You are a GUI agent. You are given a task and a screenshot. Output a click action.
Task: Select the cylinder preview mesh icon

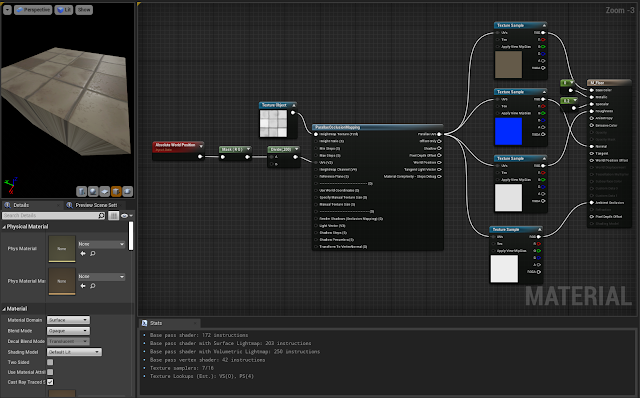(x=82, y=191)
